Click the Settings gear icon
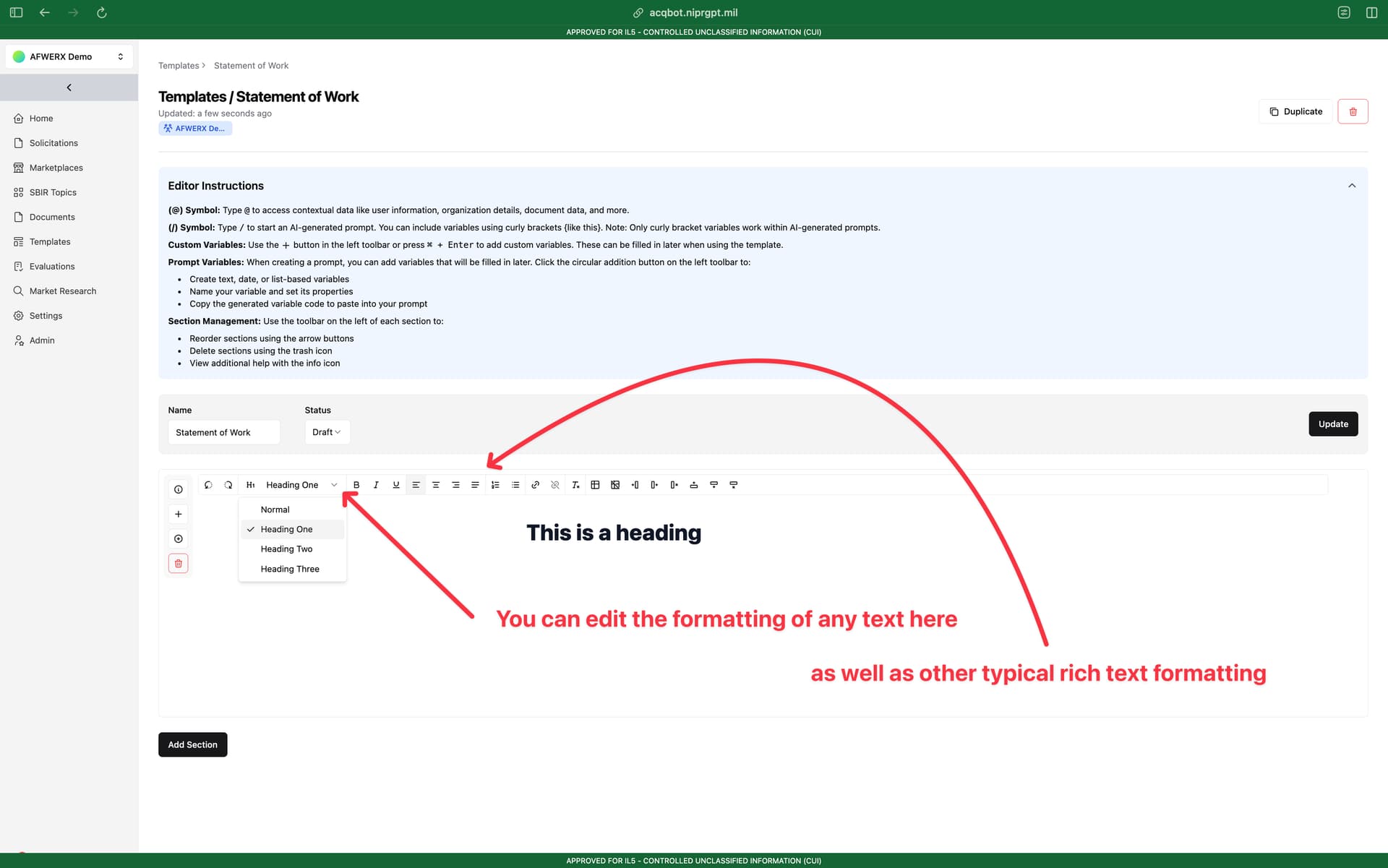 tap(19, 316)
